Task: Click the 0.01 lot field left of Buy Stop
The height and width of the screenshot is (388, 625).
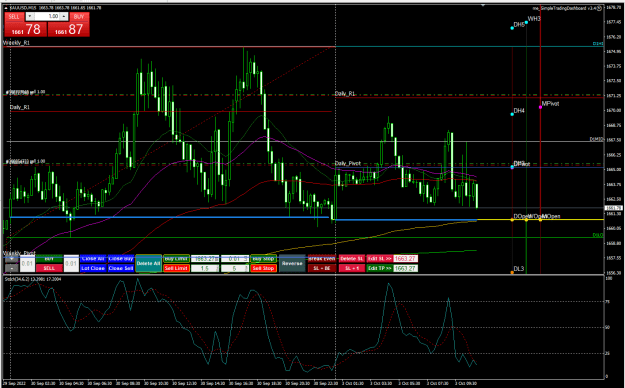Action: tap(235, 259)
